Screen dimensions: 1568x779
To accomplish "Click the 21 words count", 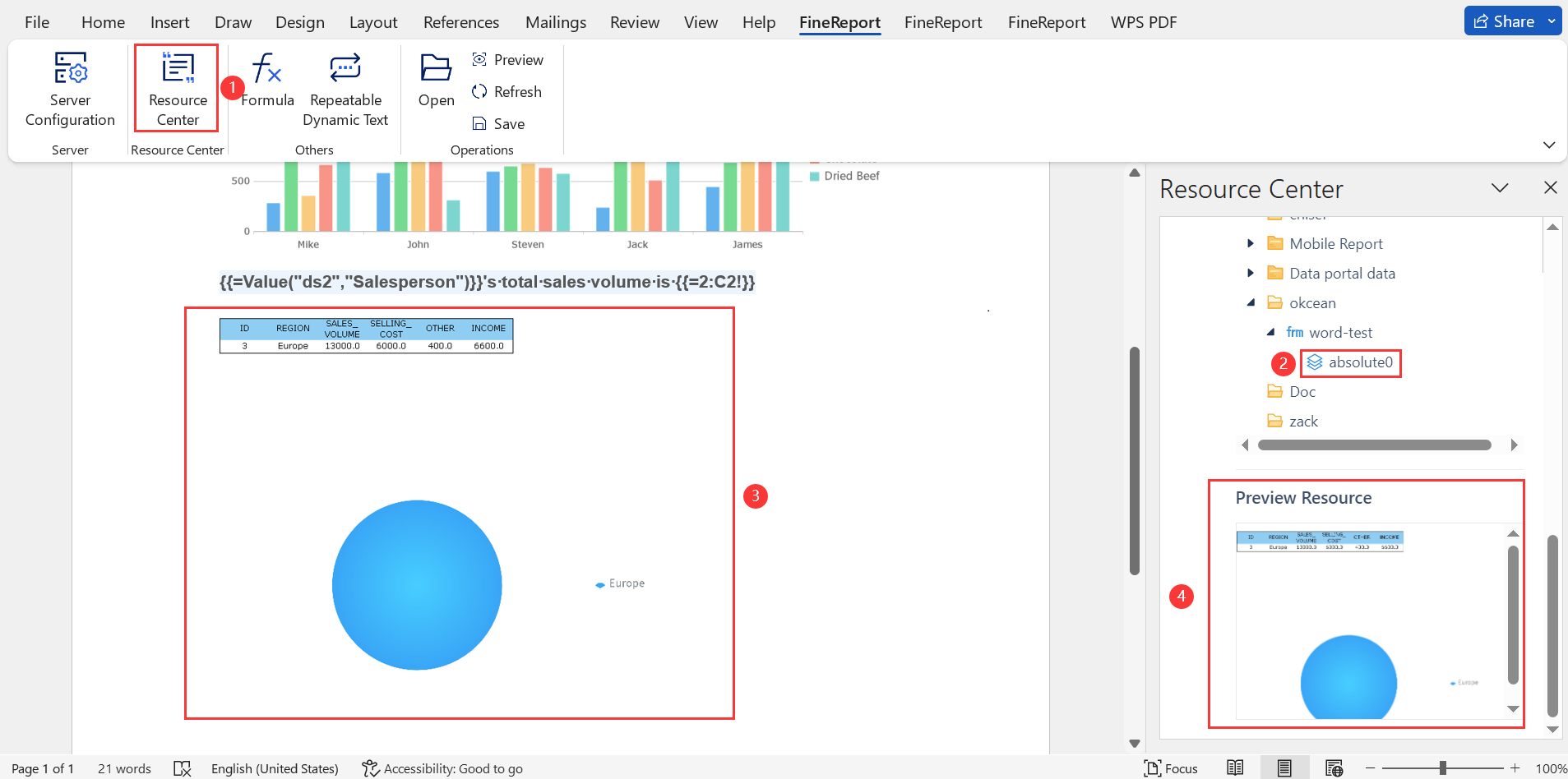I will pyautogui.click(x=124, y=768).
